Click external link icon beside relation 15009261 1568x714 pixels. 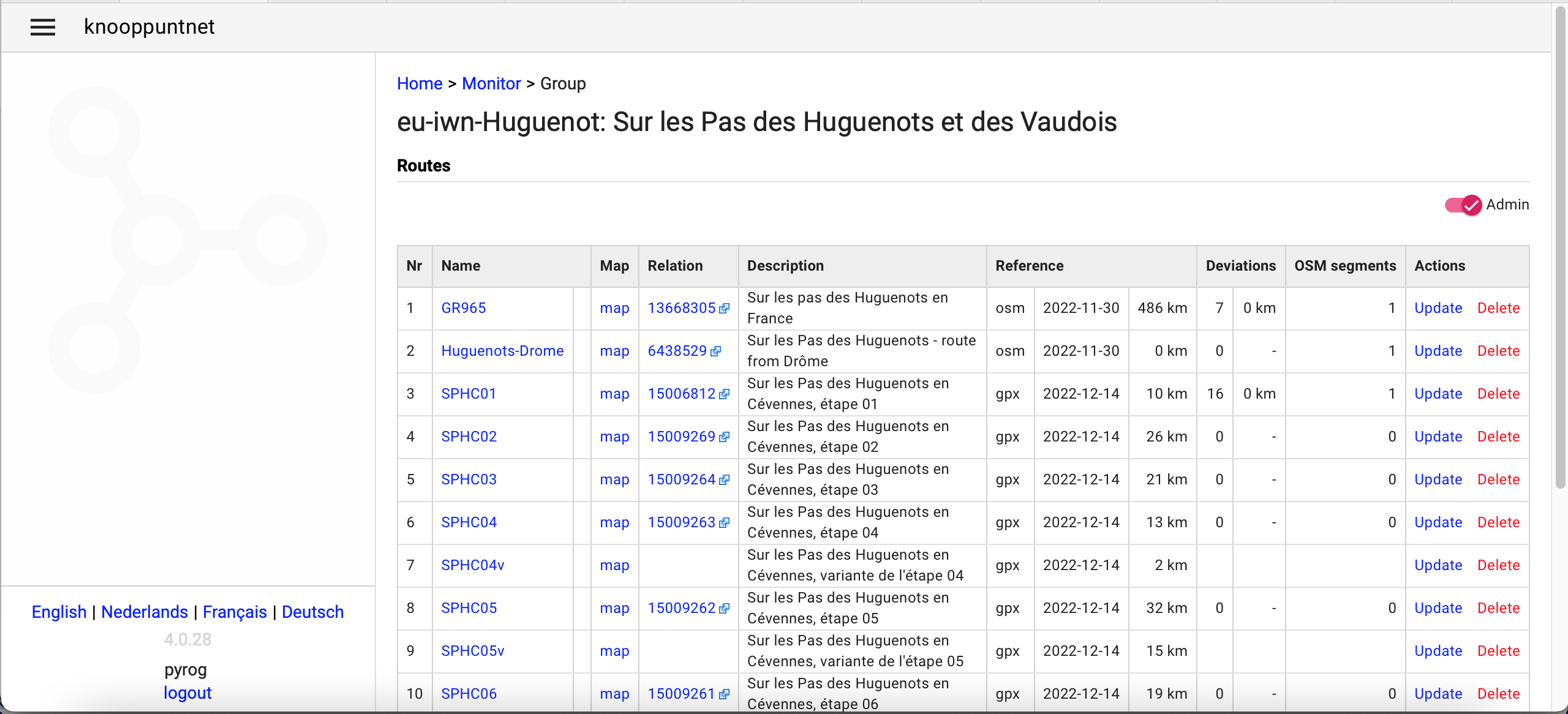point(725,694)
